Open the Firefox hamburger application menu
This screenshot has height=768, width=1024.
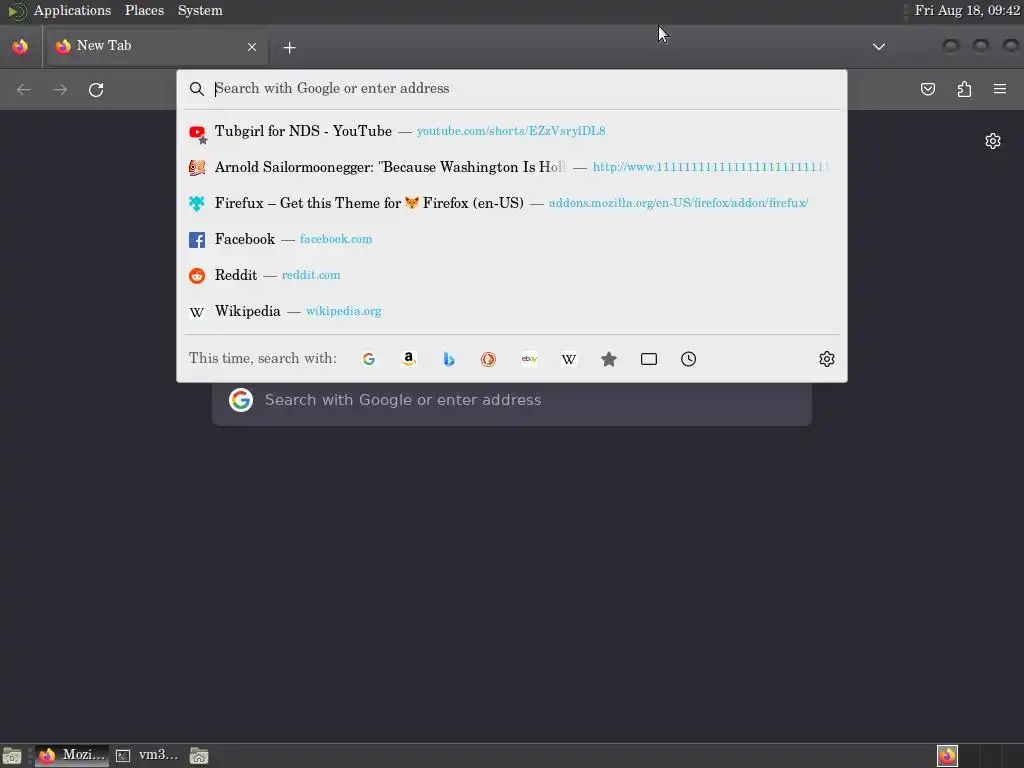point(1000,89)
